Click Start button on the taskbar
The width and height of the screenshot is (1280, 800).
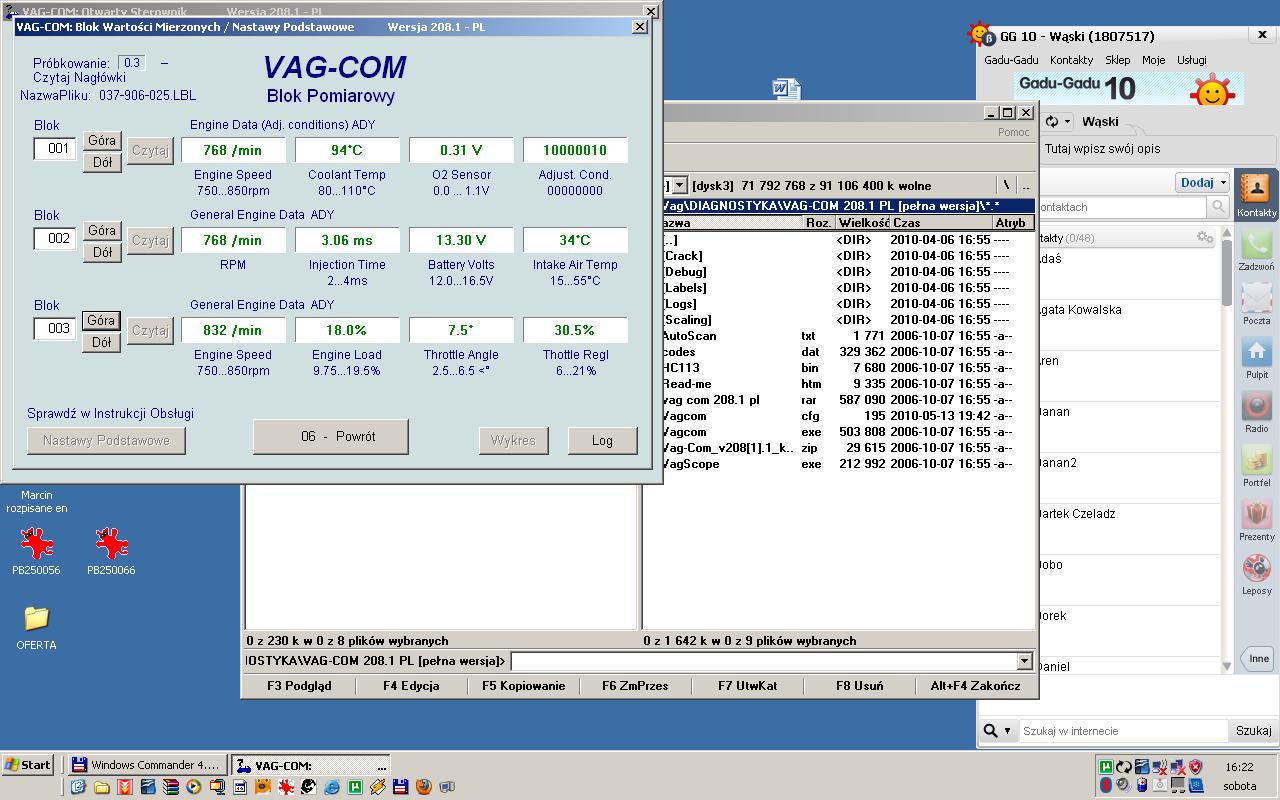pyautogui.click(x=28, y=765)
